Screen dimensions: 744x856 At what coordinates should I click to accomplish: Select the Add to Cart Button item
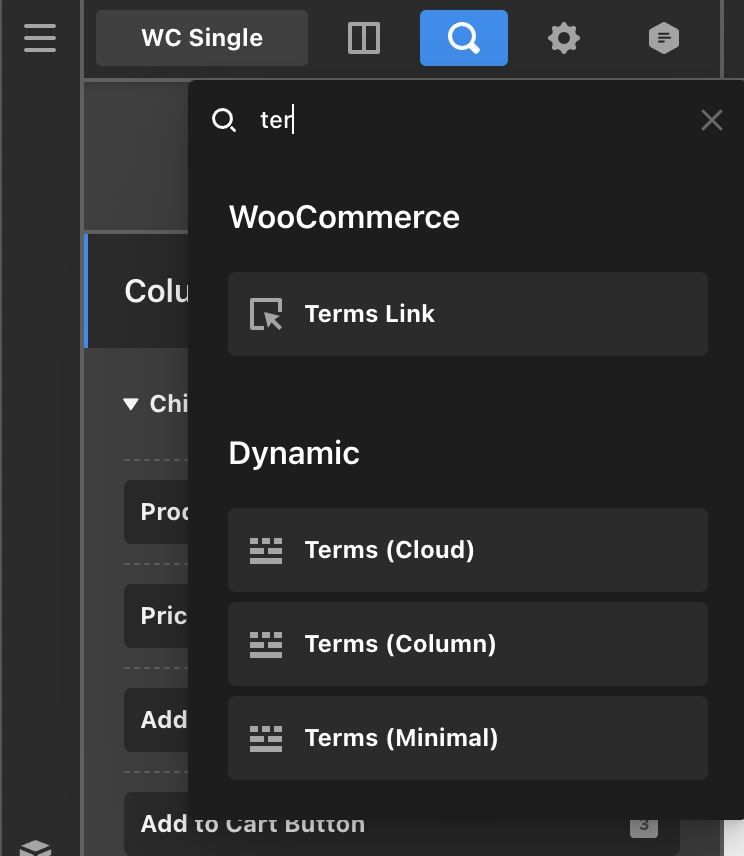pyautogui.click(x=402, y=823)
